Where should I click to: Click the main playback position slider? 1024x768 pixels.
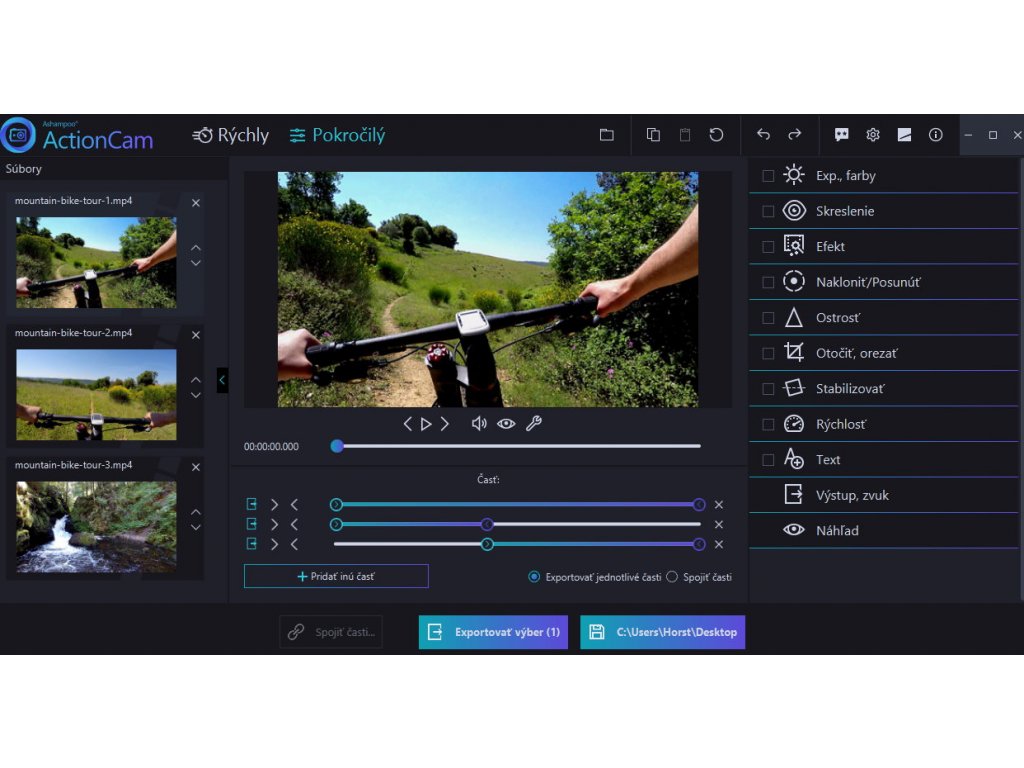516,446
